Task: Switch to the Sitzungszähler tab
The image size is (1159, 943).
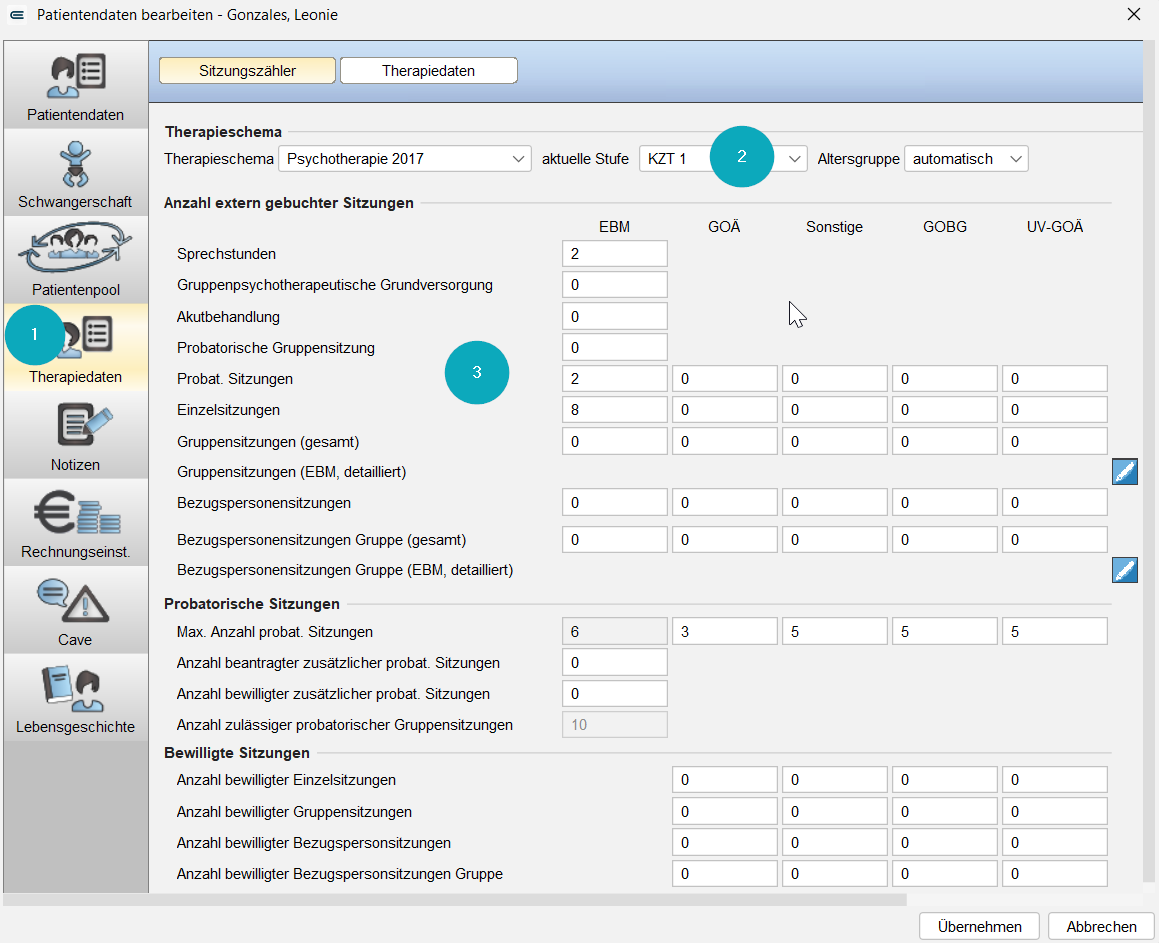Action: (x=248, y=71)
